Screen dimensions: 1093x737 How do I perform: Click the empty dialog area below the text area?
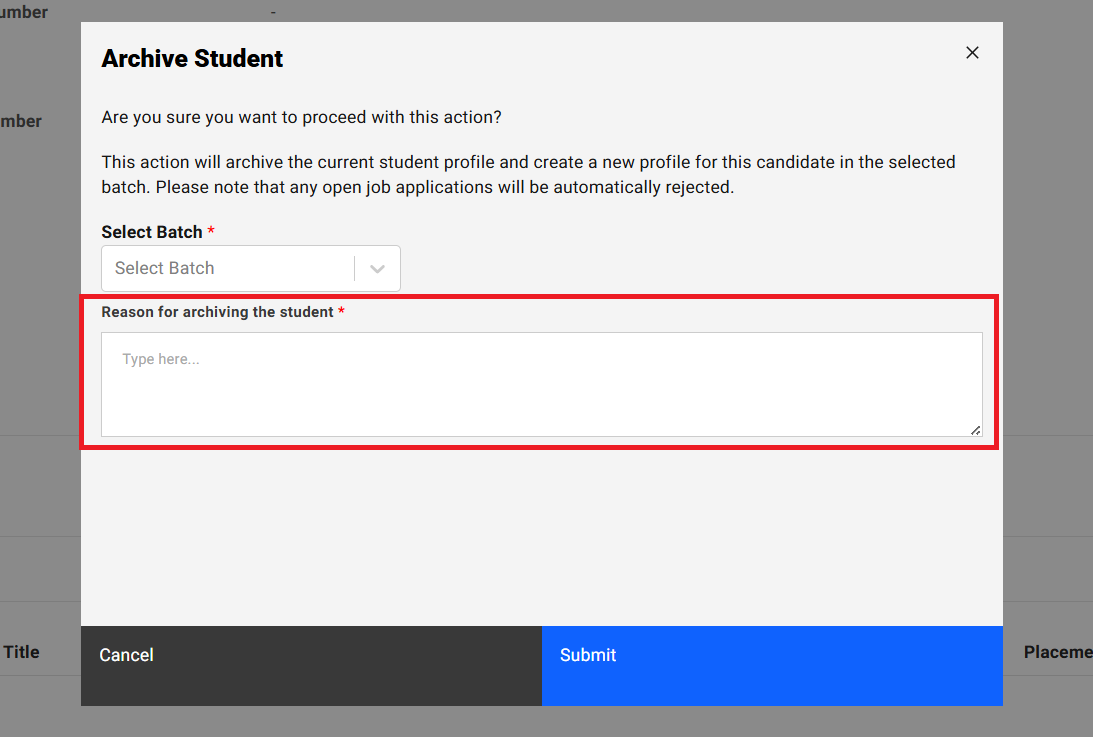coord(541,540)
